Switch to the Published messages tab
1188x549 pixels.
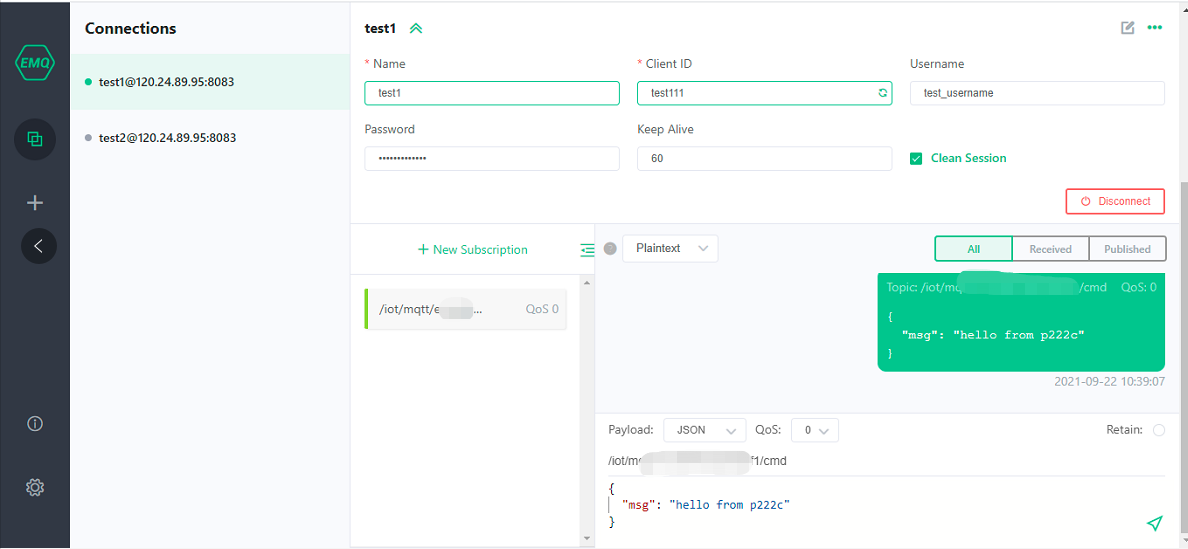click(1127, 249)
